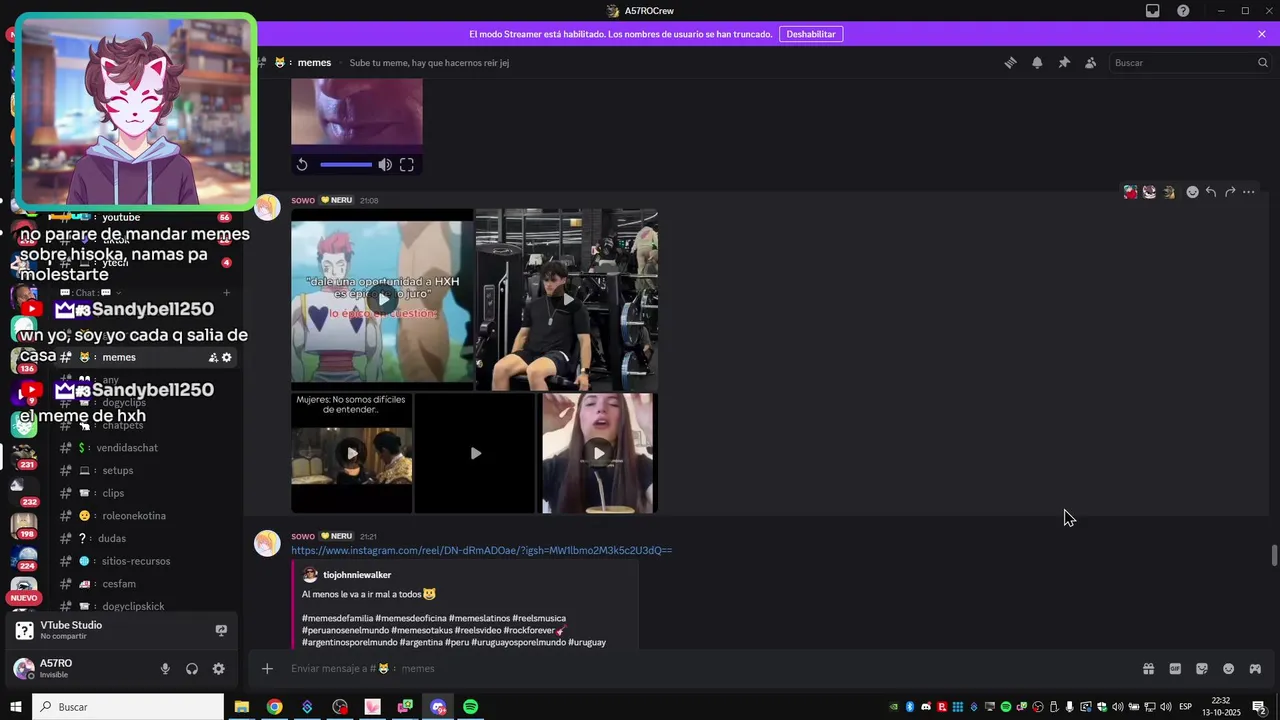The image size is (1280, 720).
Task: Open GIF picker icon
Action: tap(1175, 669)
